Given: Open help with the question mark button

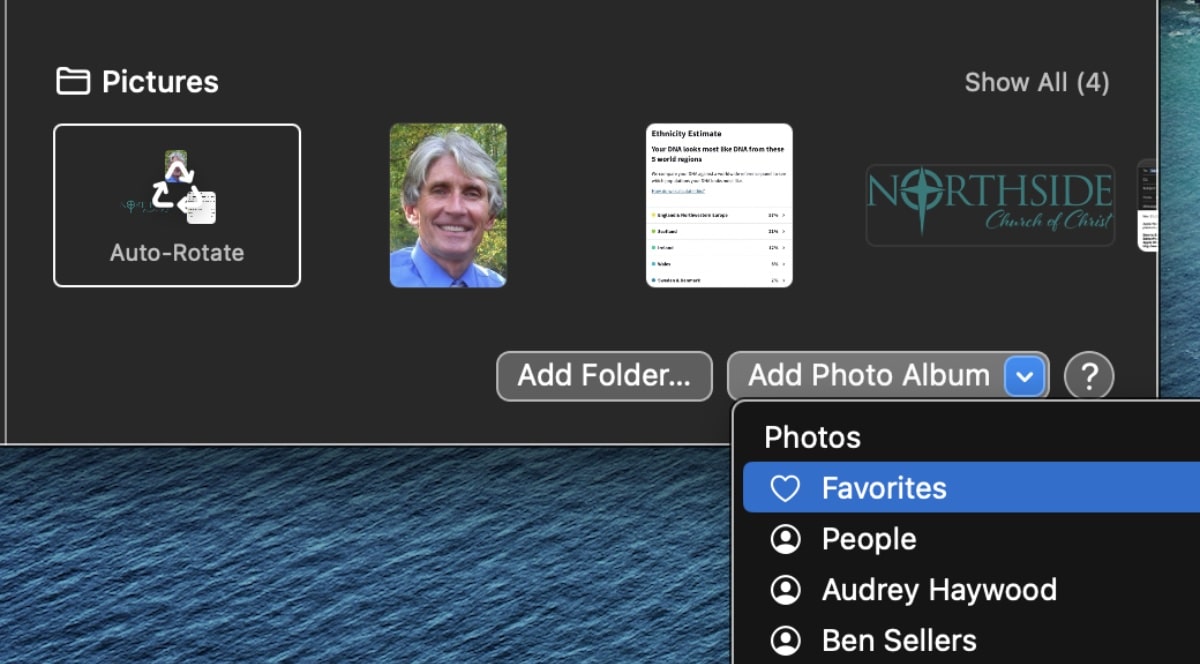Looking at the screenshot, I should (1089, 376).
